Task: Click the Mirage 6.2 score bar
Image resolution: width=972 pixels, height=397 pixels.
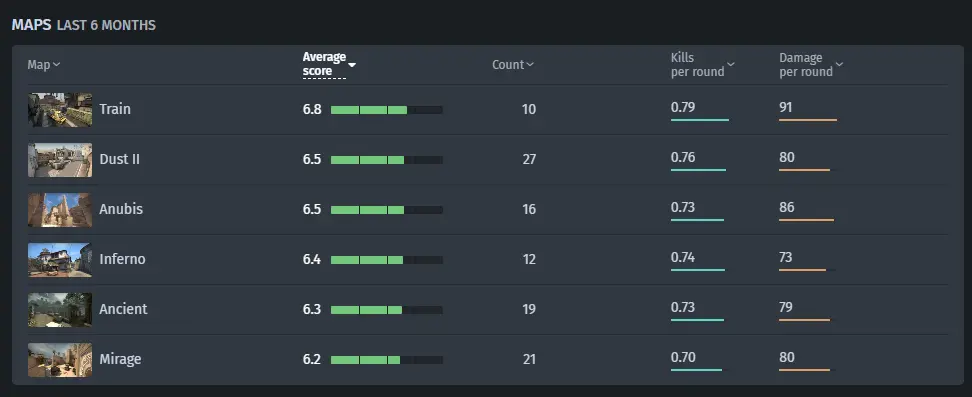Action: coord(387,360)
